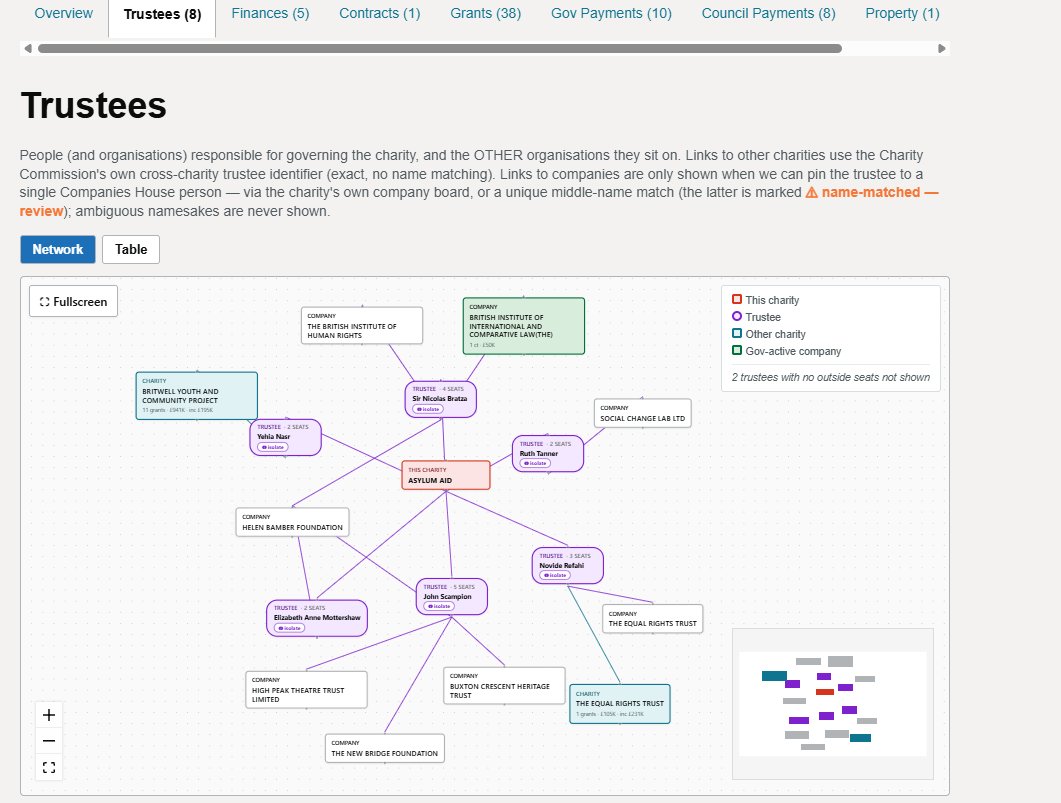Click the fit-view icon below zoom controls
The image size is (1061, 803).
click(49, 767)
